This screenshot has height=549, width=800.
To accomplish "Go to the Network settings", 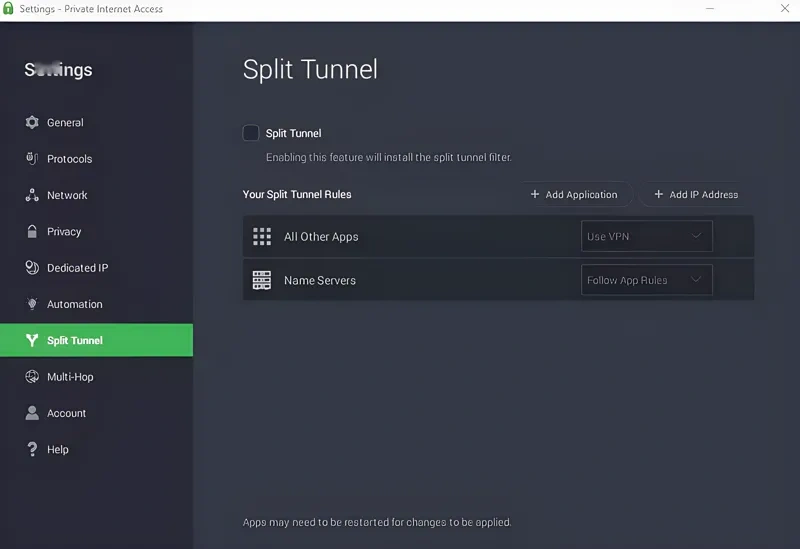I will [67, 195].
